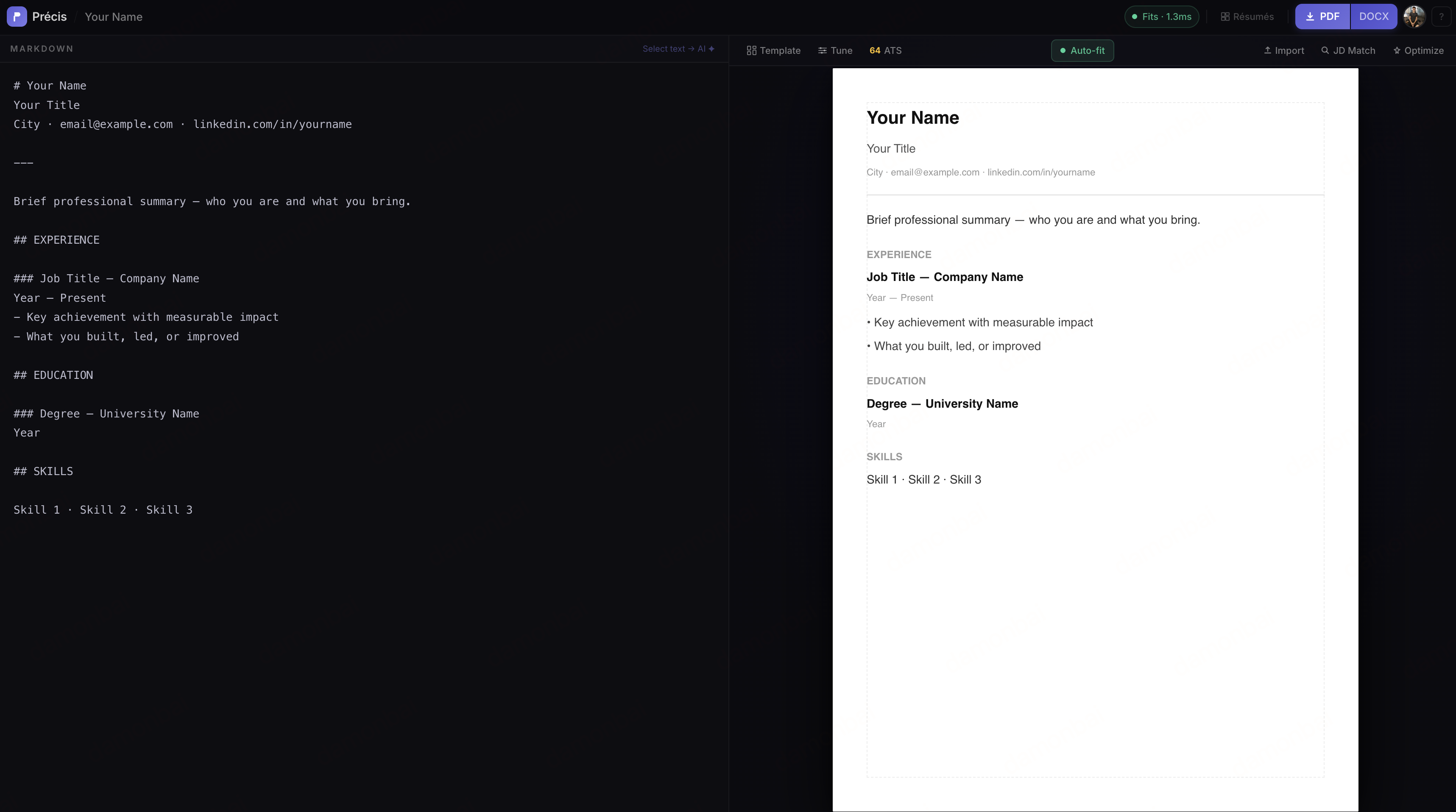The image size is (1456, 812).
Task: Export the résumé as DOCX
Action: click(x=1373, y=17)
